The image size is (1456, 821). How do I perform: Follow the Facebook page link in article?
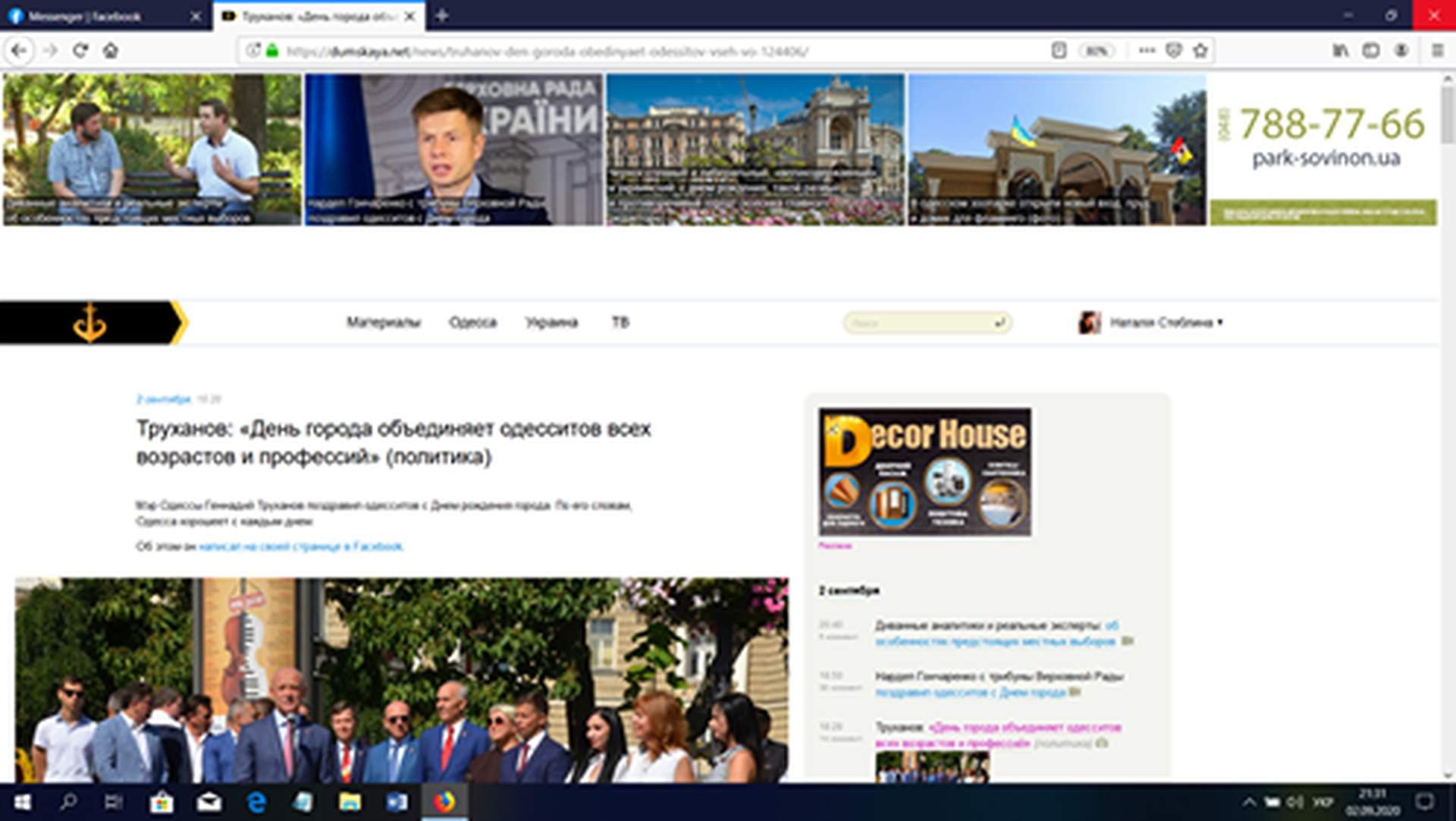click(x=301, y=546)
